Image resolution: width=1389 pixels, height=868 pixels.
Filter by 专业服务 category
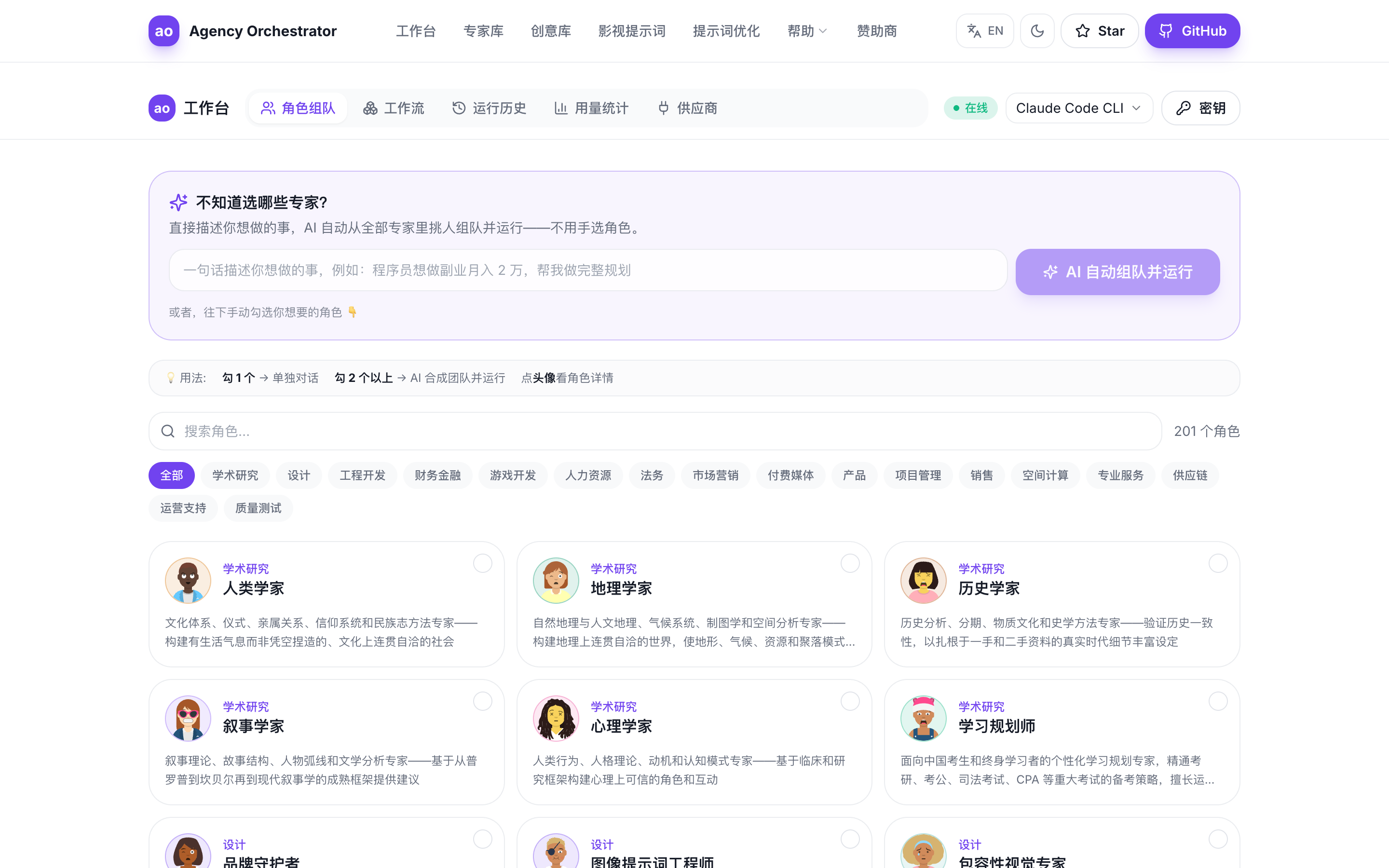pyautogui.click(x=1121, y=475)
